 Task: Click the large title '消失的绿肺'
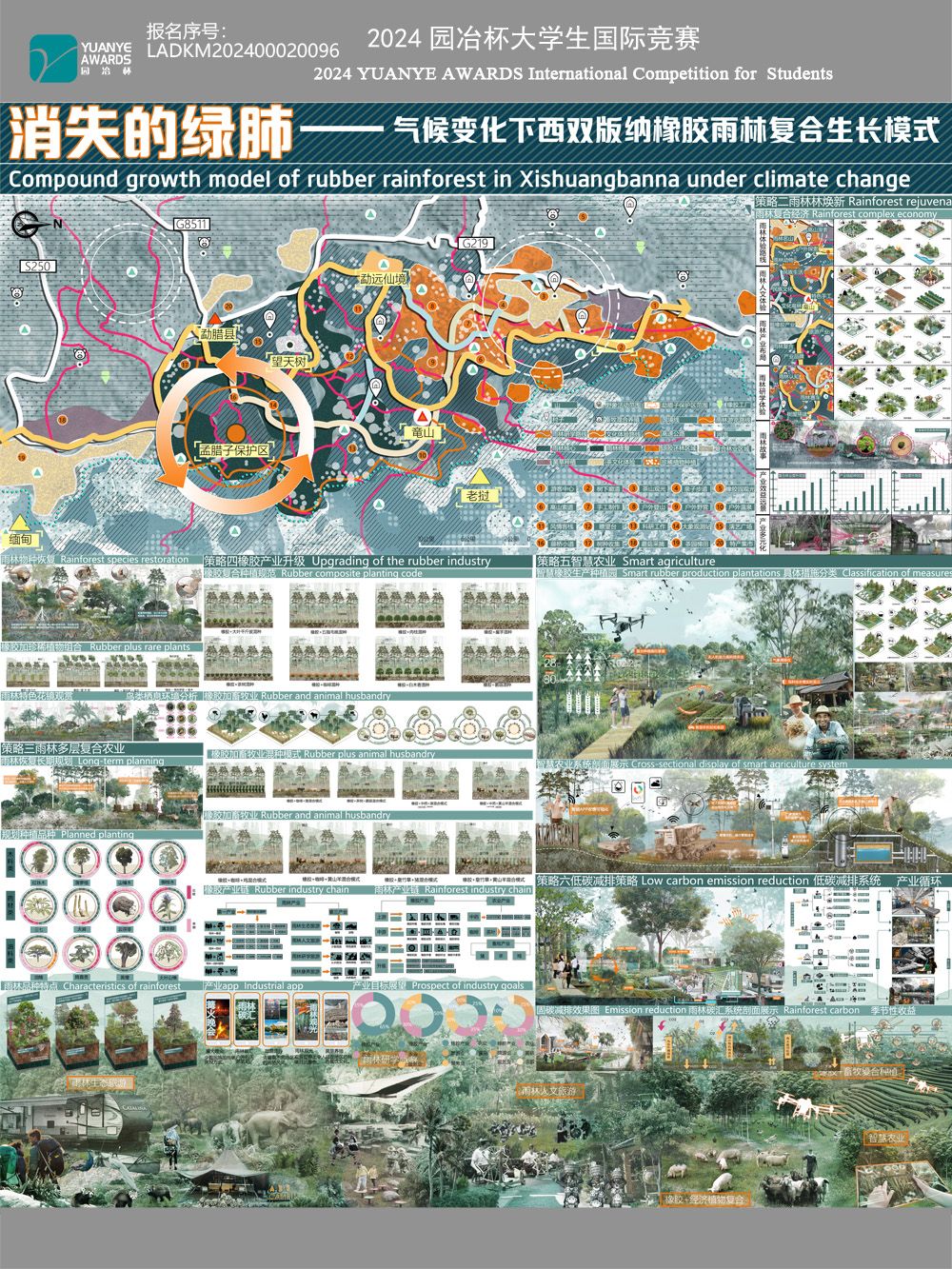(x=149, y=130)
